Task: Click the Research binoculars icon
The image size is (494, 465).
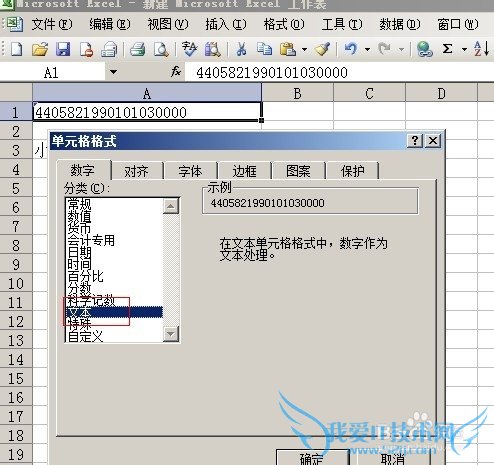Action: (x=213, y=49)
